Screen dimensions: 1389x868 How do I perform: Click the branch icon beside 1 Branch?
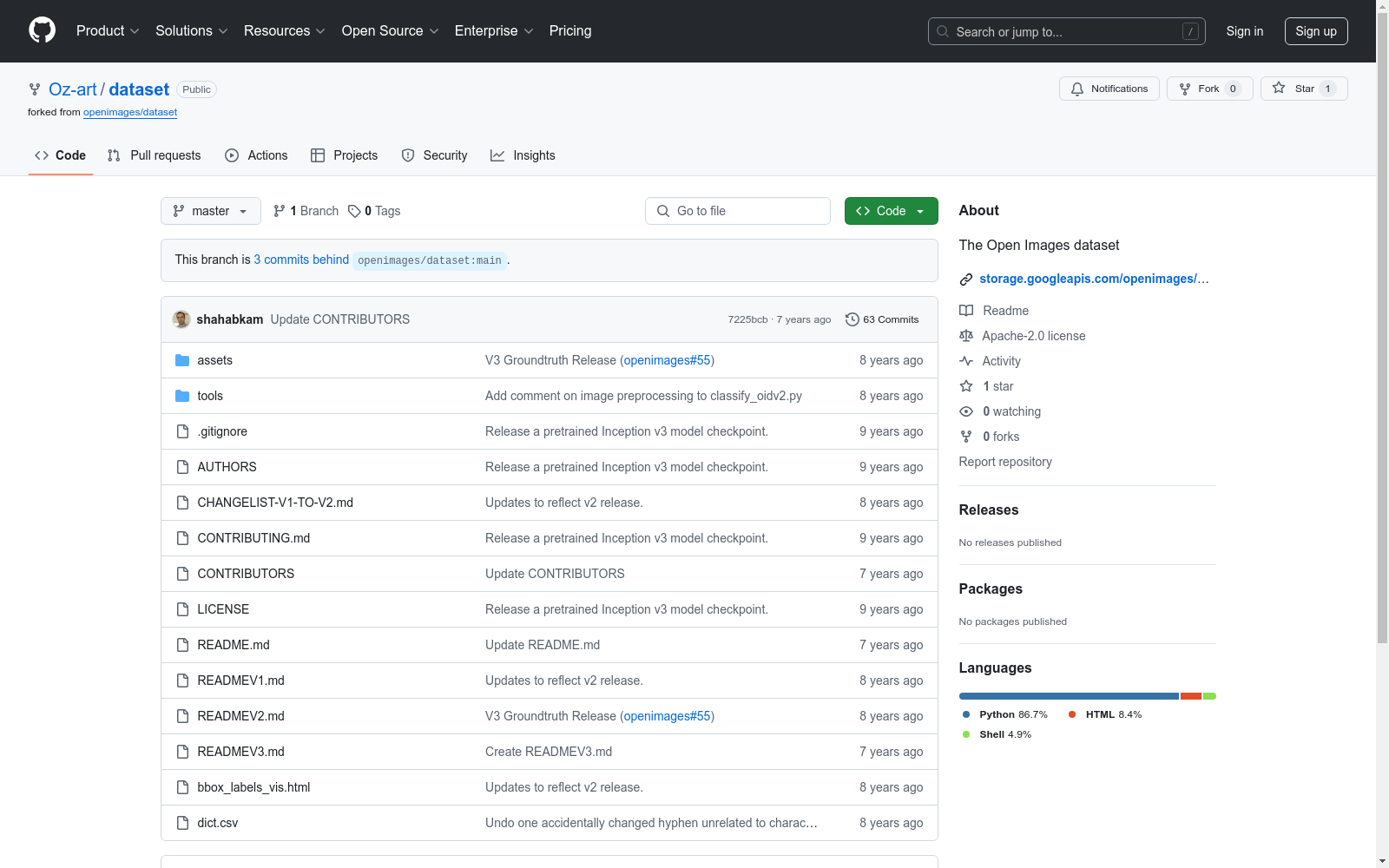(x=280, y=211)
